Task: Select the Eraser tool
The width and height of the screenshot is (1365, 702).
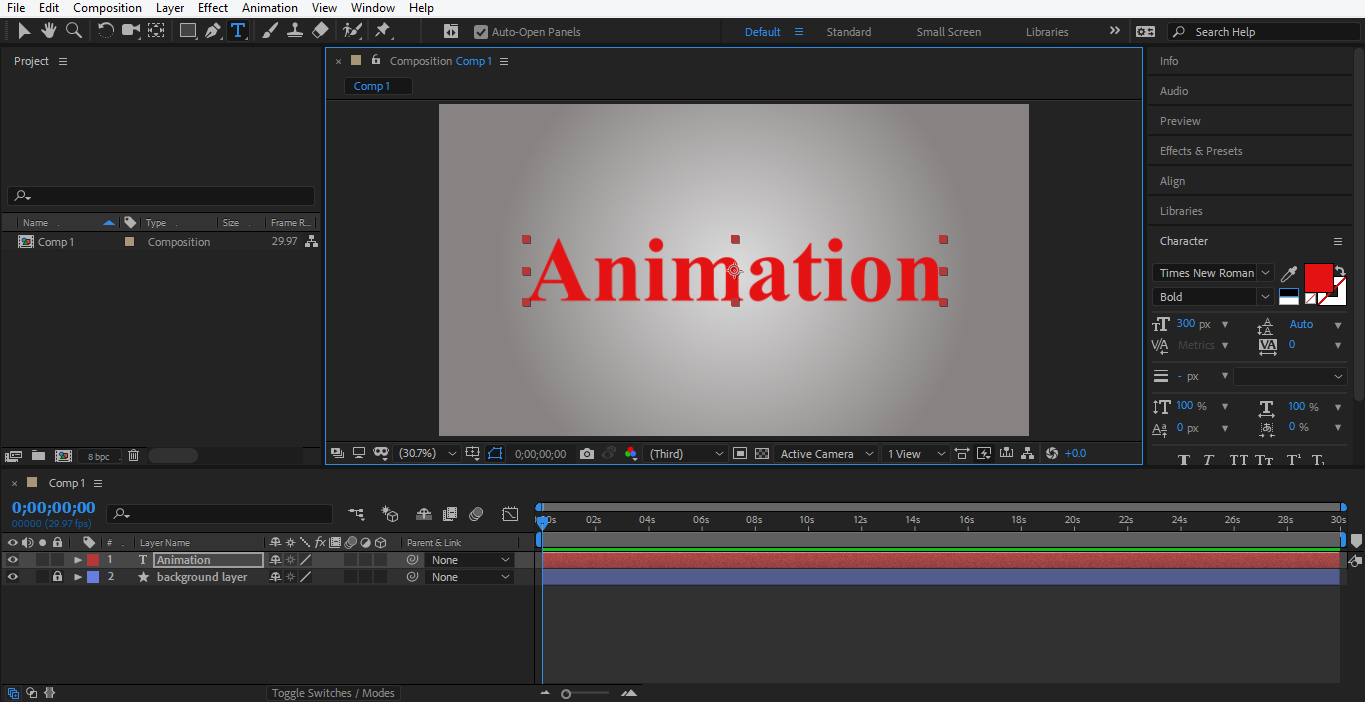Action: pos(320,31)
